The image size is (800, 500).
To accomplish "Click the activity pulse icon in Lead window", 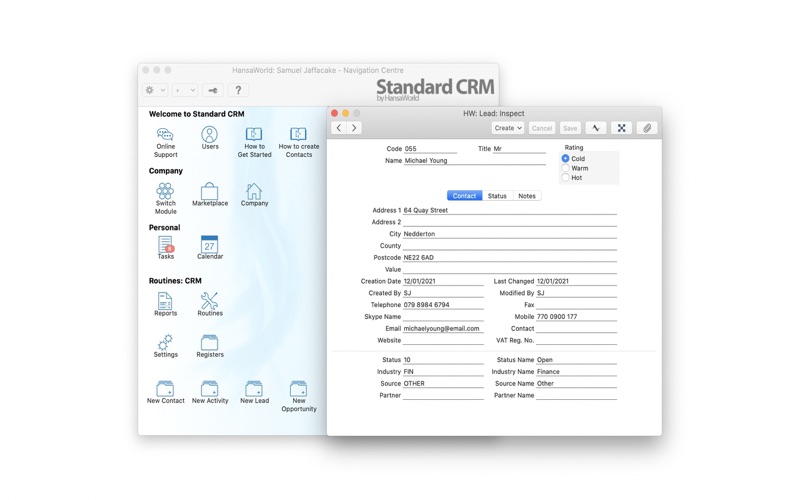I will click(x=596, y=128).
